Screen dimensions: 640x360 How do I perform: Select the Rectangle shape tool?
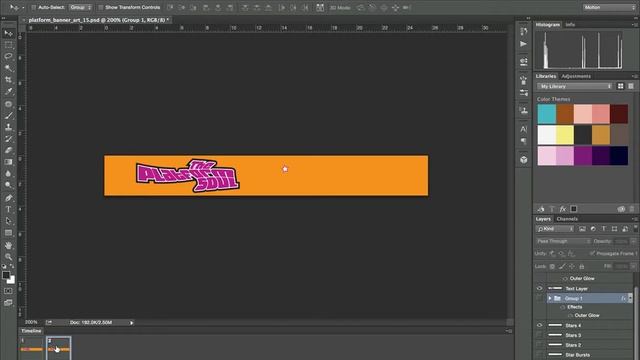(9, 233)
